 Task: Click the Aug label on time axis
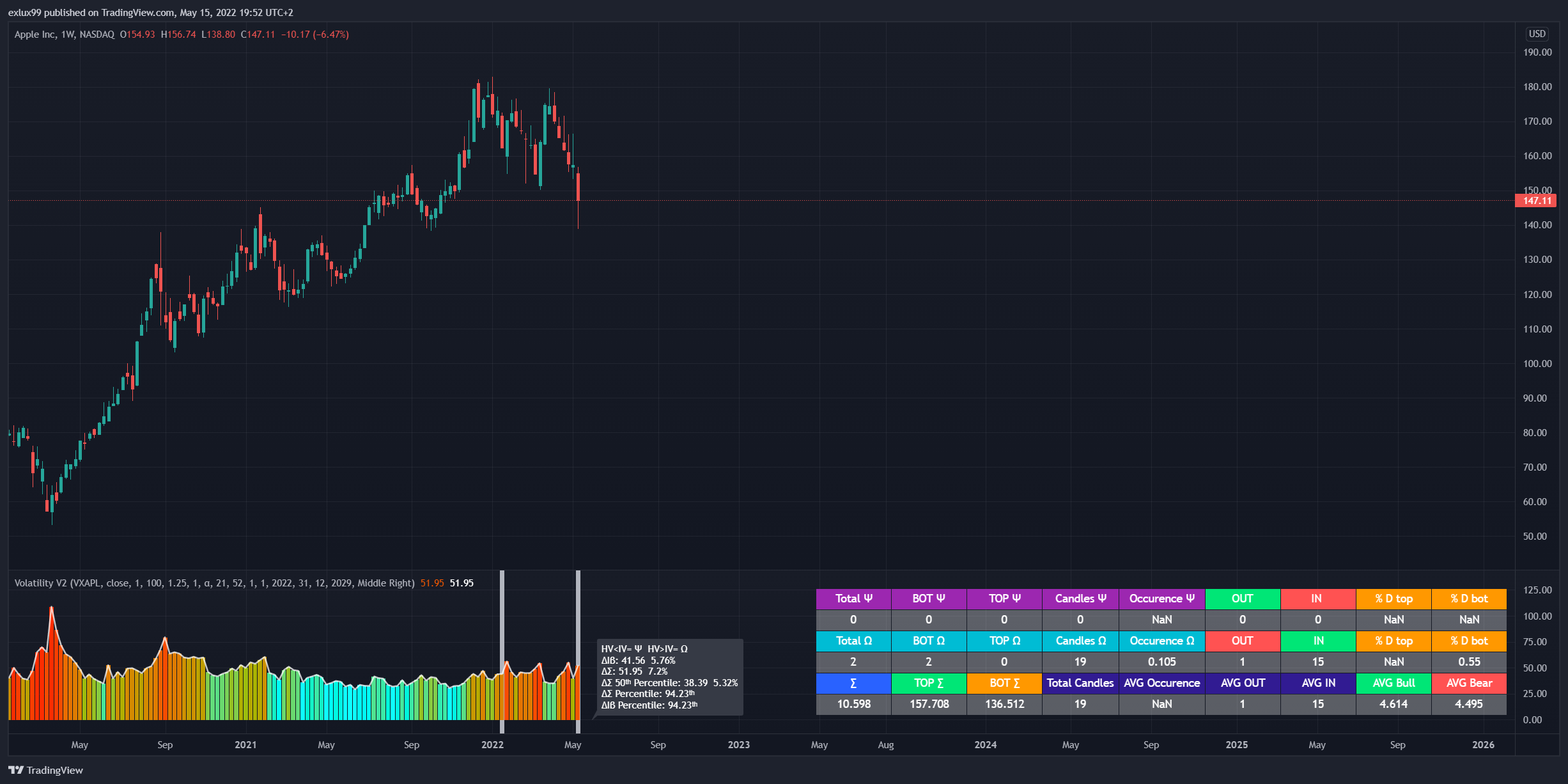tap(886, 745)
